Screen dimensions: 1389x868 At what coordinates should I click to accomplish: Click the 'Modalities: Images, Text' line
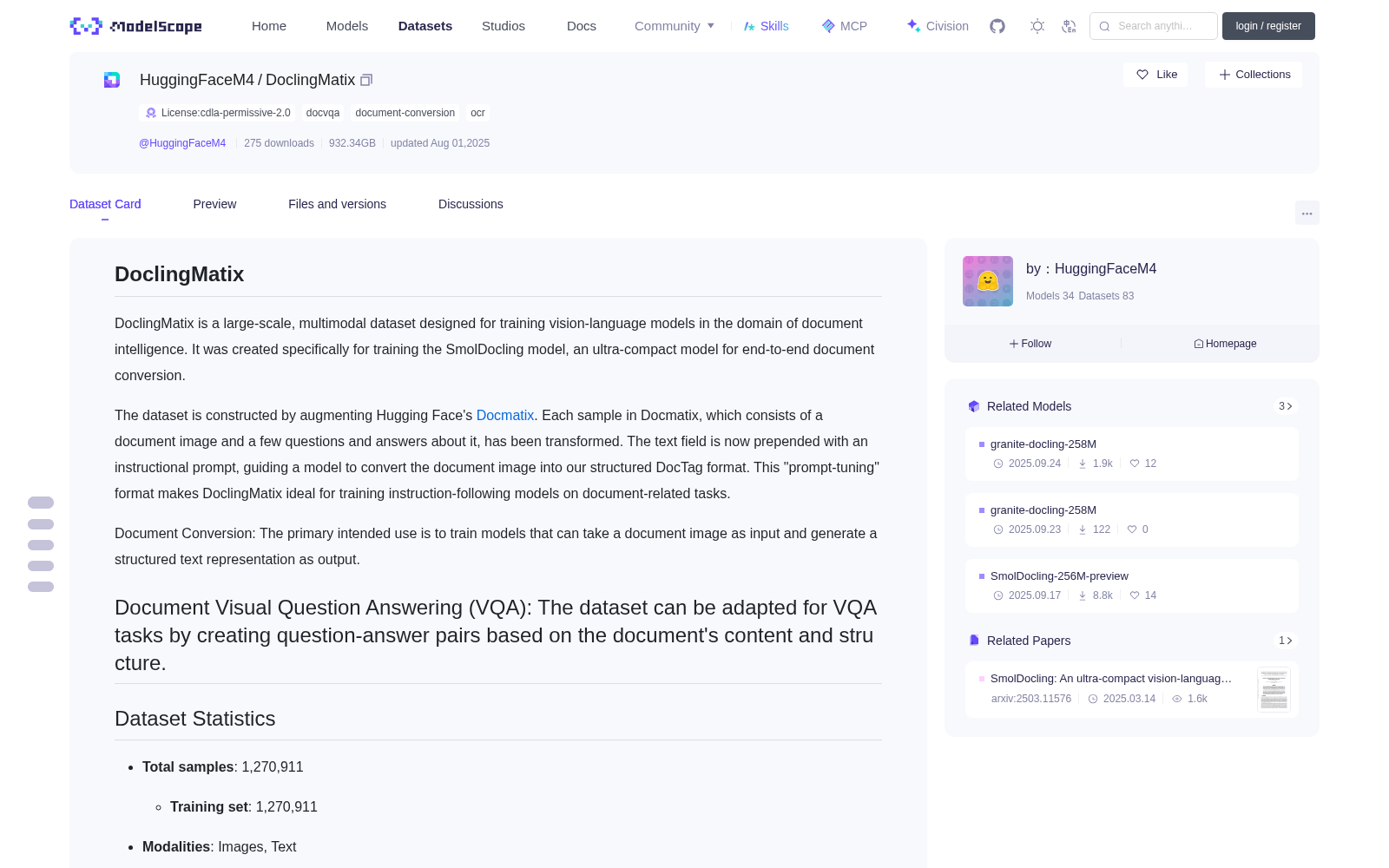220,847
